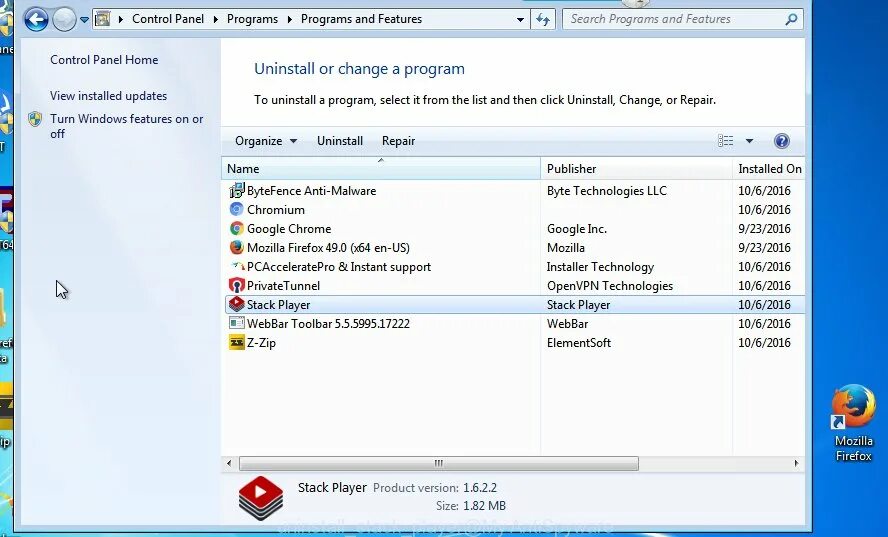
Task: Select Control Panel in the breadcrumb path
Action: coord(168,19)
